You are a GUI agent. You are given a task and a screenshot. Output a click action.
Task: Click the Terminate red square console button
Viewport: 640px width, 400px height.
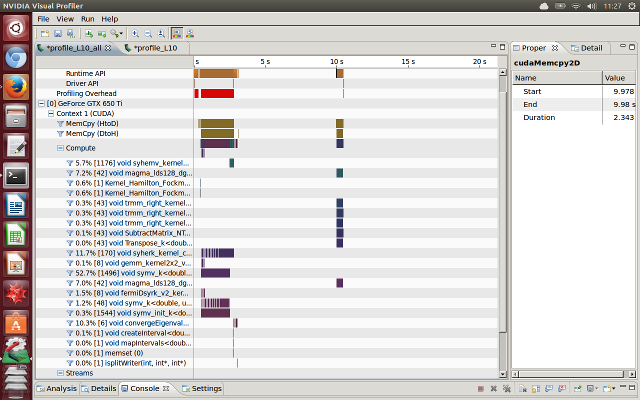coord(481,389)
